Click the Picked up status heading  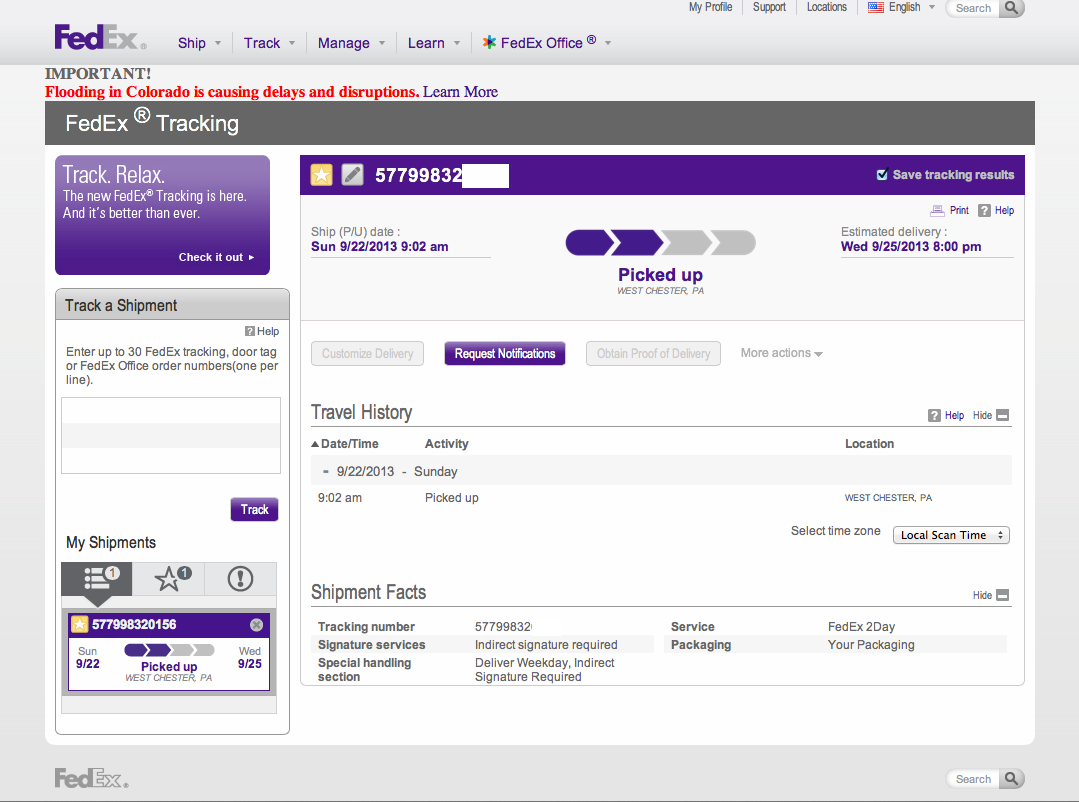point(660,275)
